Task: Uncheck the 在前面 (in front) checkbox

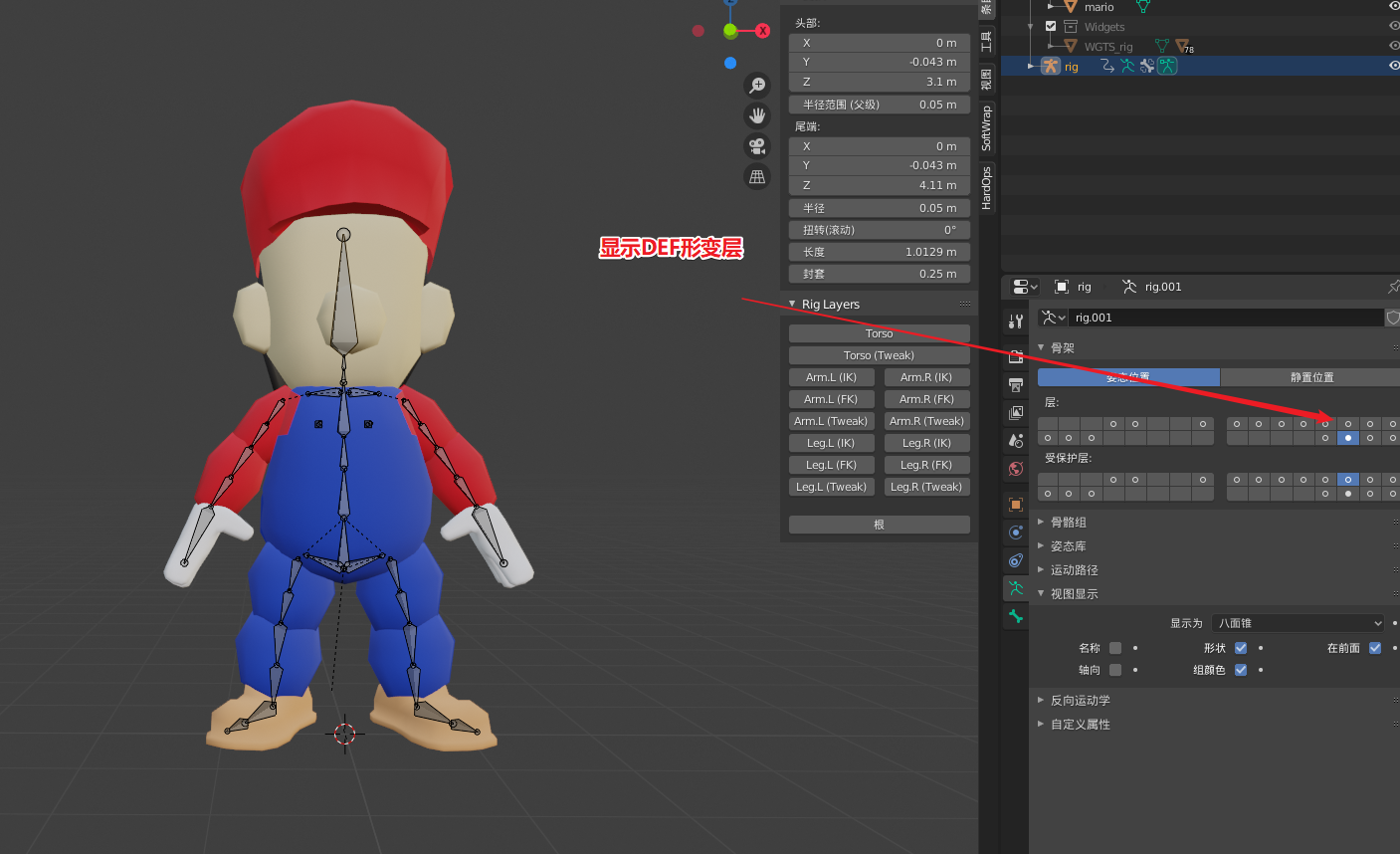Action: tap(1375, 648)
